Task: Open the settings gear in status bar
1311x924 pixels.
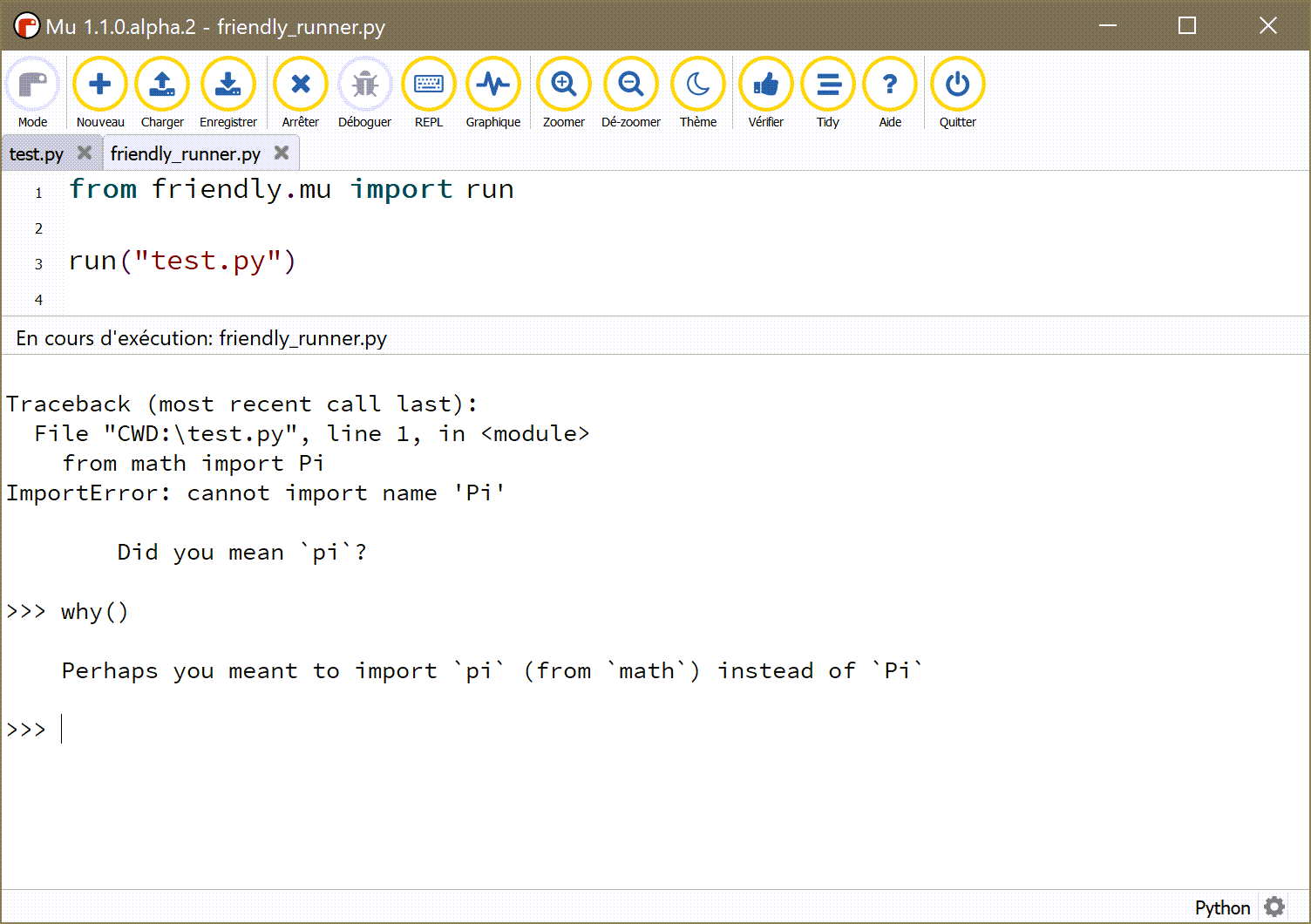Action: click(1274, 907)
